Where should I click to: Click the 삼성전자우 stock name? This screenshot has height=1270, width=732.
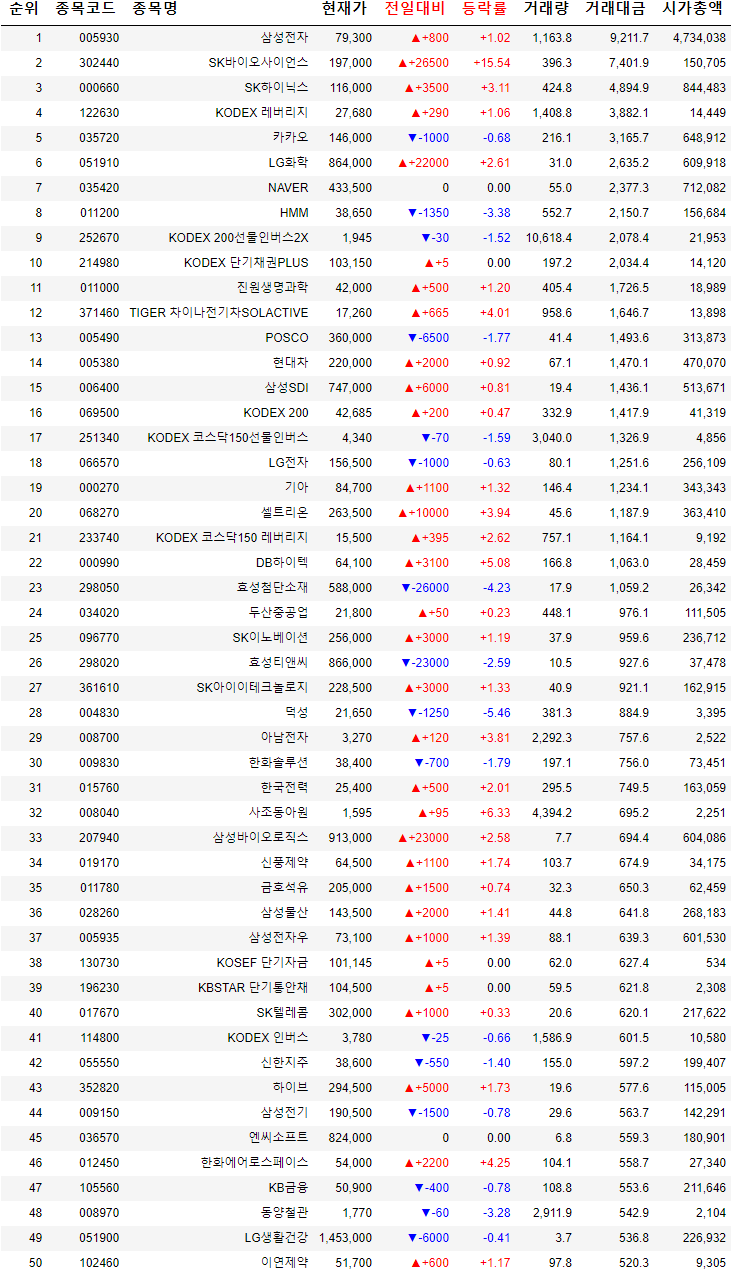tap(279, 938)
